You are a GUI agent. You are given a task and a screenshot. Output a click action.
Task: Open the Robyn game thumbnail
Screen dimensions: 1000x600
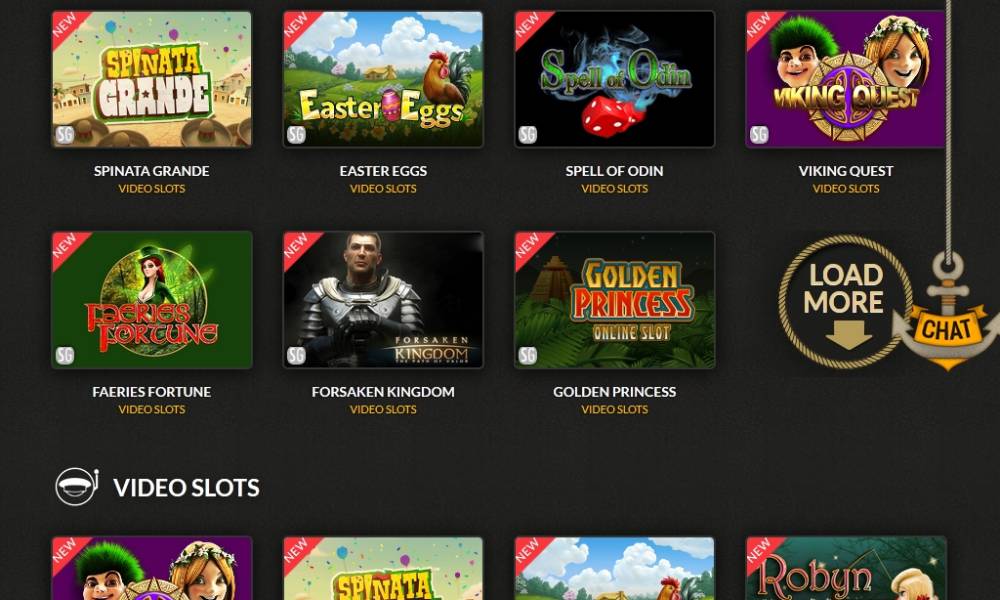tap(846, 568)
